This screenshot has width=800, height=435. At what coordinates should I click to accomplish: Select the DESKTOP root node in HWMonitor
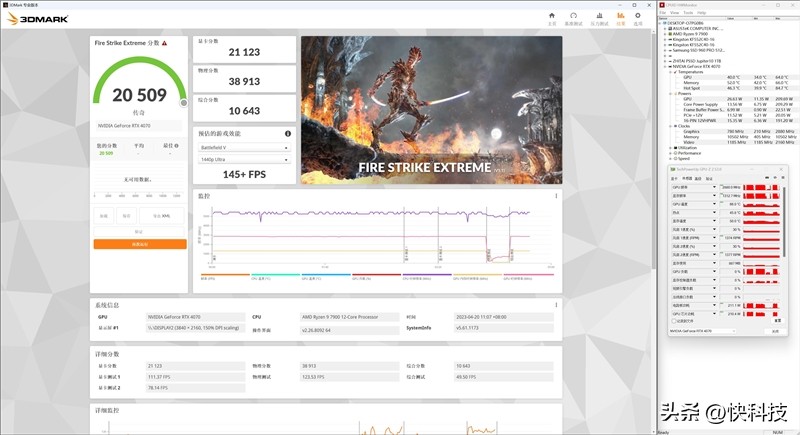[x=685, y=23]
